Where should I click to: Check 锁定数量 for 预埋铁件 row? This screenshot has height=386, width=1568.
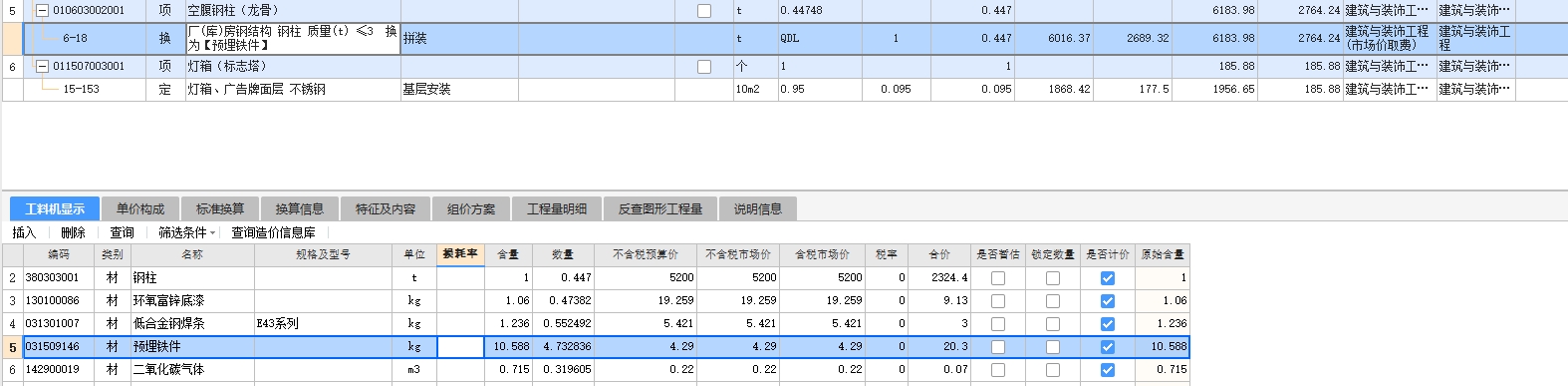tap(1053, 347)
